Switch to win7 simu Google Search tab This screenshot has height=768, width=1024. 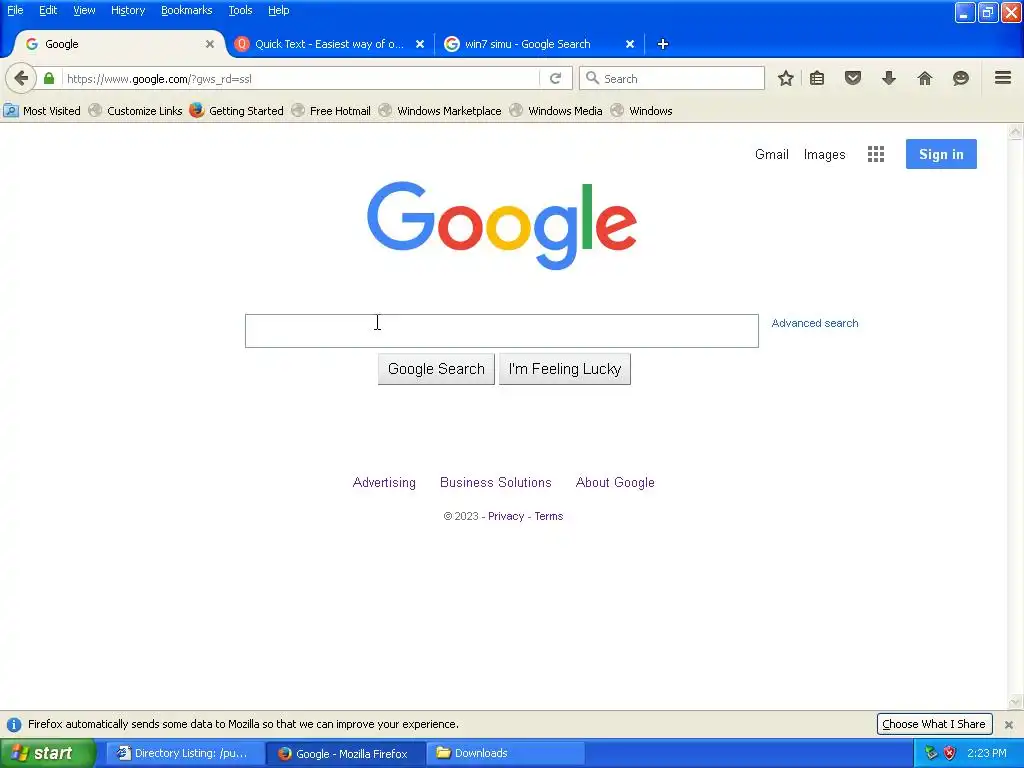click(539, 44)
